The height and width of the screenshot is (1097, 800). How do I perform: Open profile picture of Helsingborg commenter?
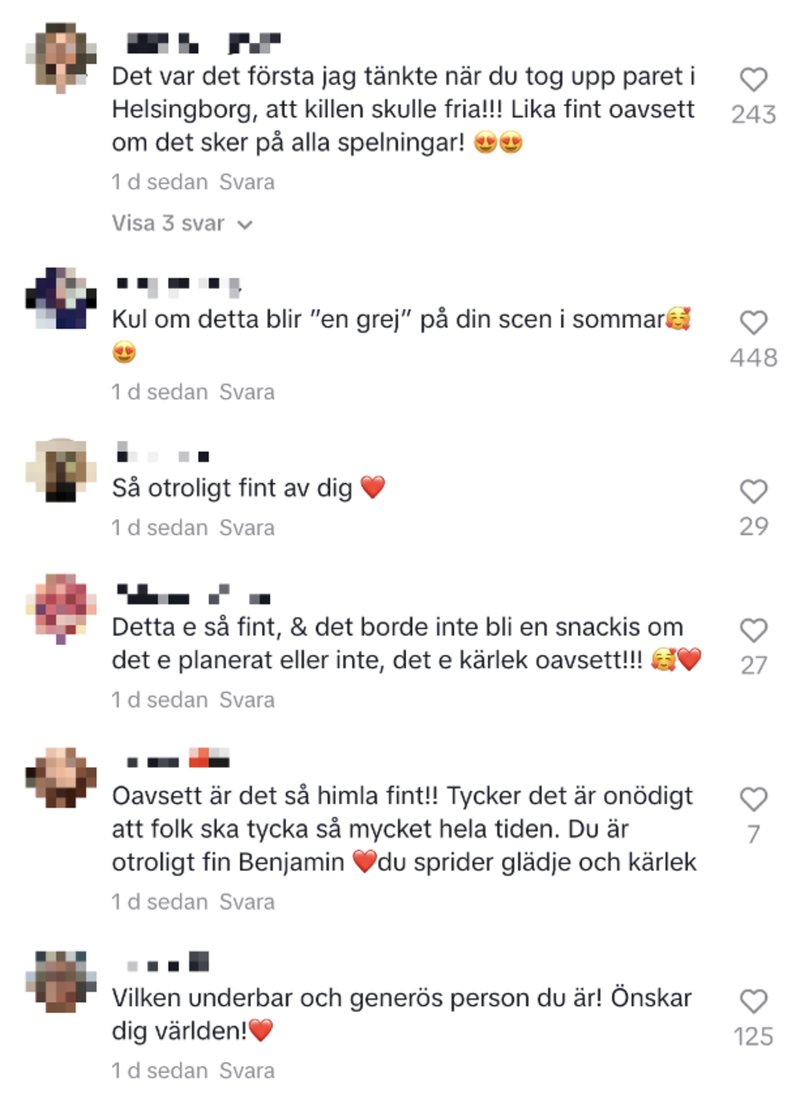(x=61, y=57)
